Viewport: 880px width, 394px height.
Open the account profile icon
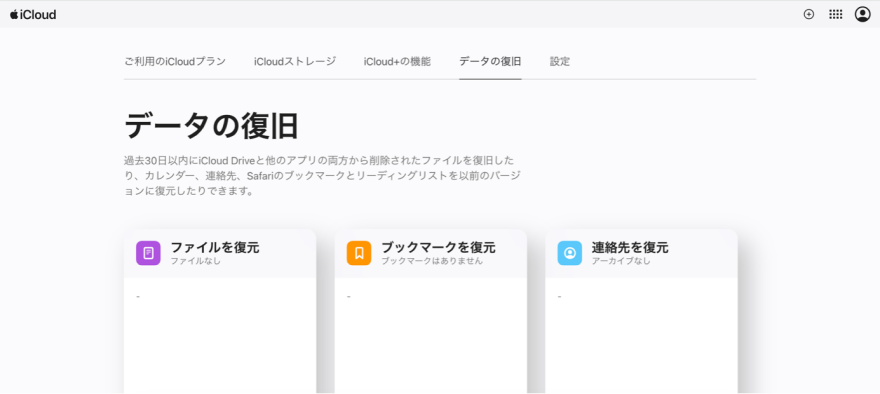863,15
